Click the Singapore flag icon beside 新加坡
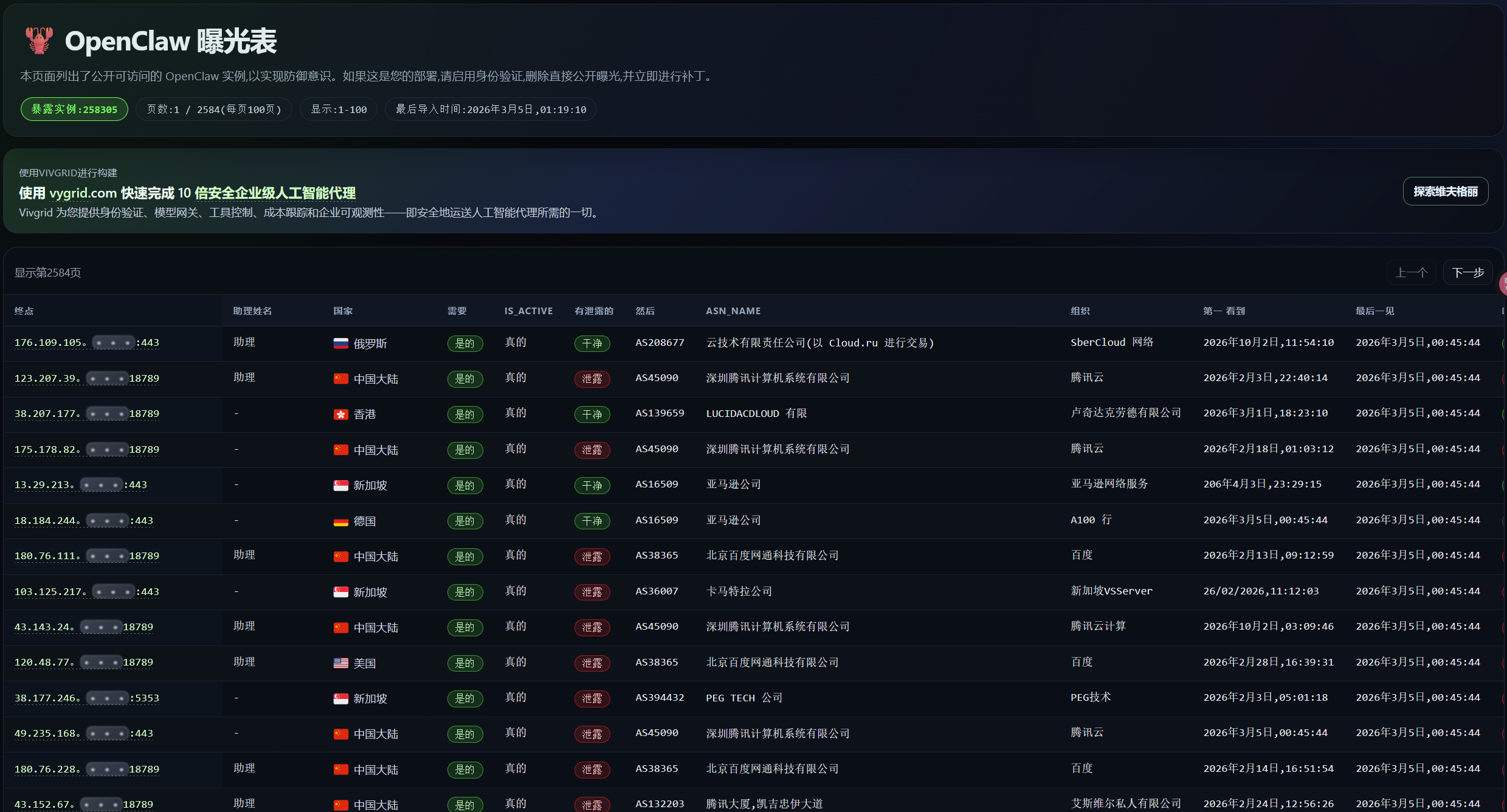Screen dimensions: 1507x812 click(342, 485)
